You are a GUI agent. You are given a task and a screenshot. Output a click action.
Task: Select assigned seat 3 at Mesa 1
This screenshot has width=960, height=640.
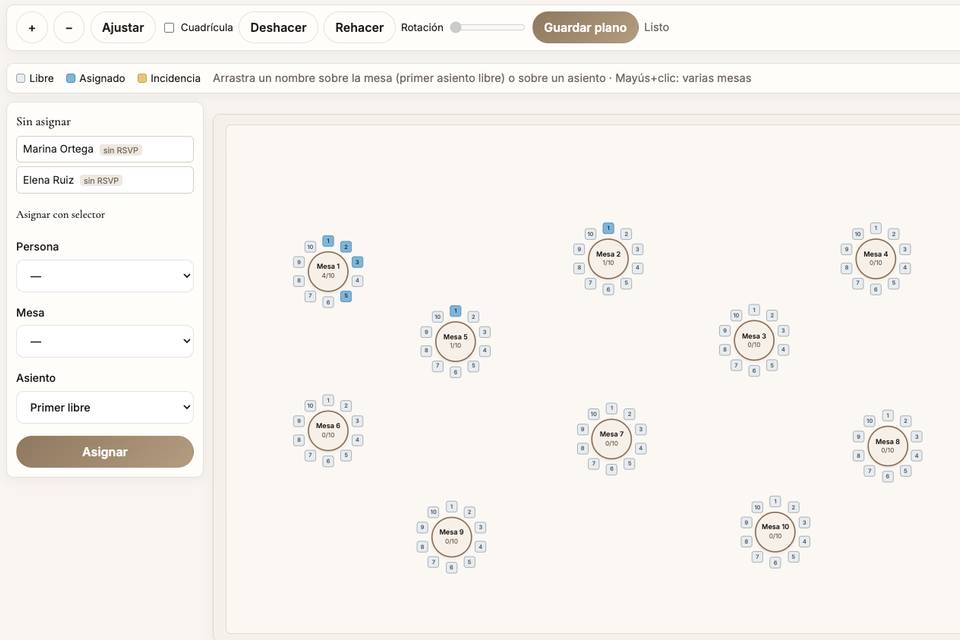[x=358, y=262]
